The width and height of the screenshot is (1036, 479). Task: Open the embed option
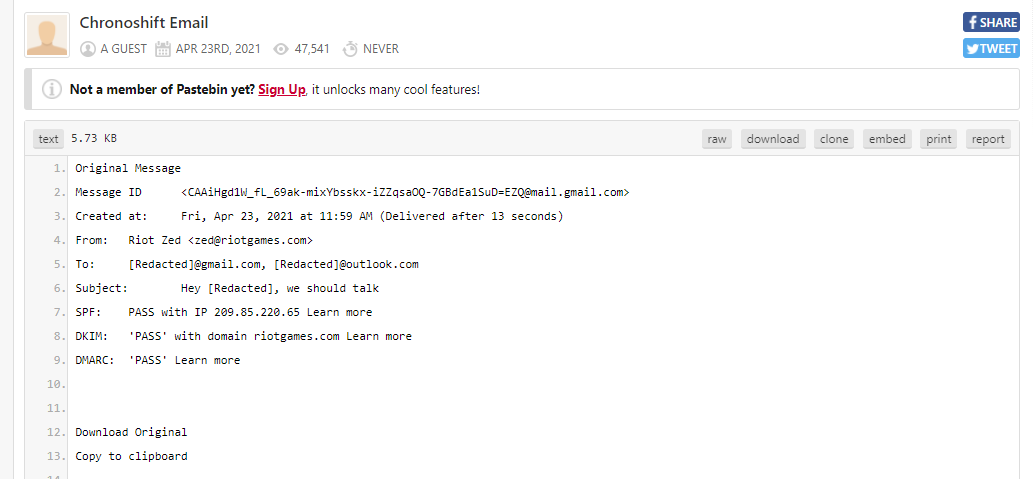click(x=887, y=139)
